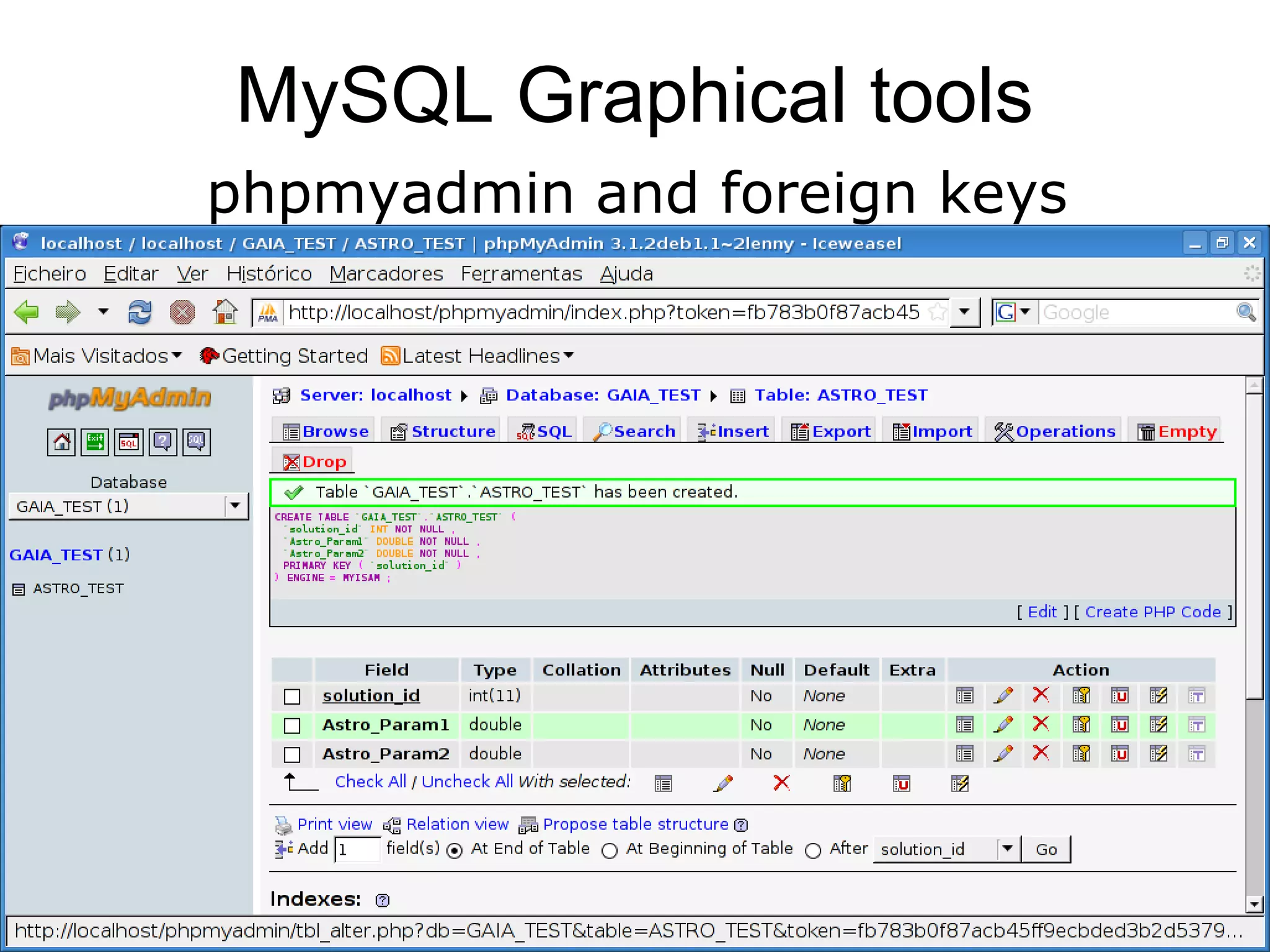This screenshot has height=952, width=1270.
Task: Set primary key icon on Astro_Param1 row
Action: (1081, 725)
